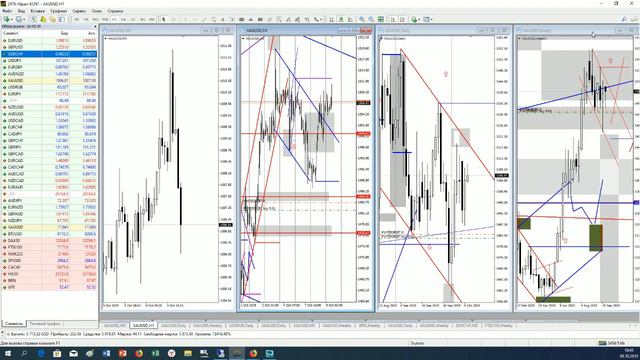Zoom in the chart
This screenshot has width=640, height=360.
[362, 19]
